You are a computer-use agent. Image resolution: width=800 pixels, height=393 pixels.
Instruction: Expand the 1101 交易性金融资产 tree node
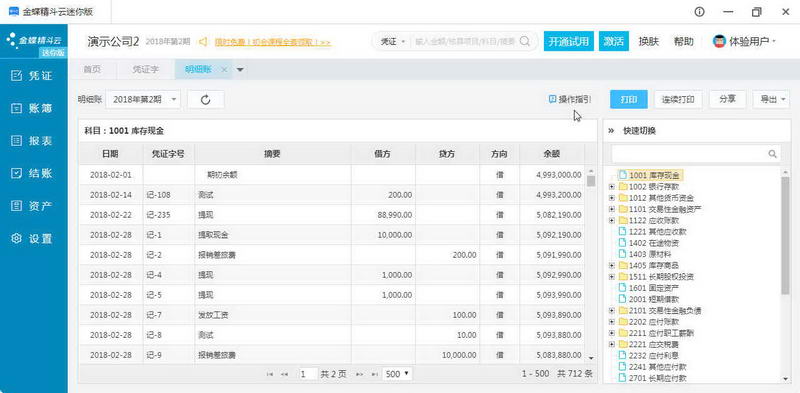pos(612,209)
